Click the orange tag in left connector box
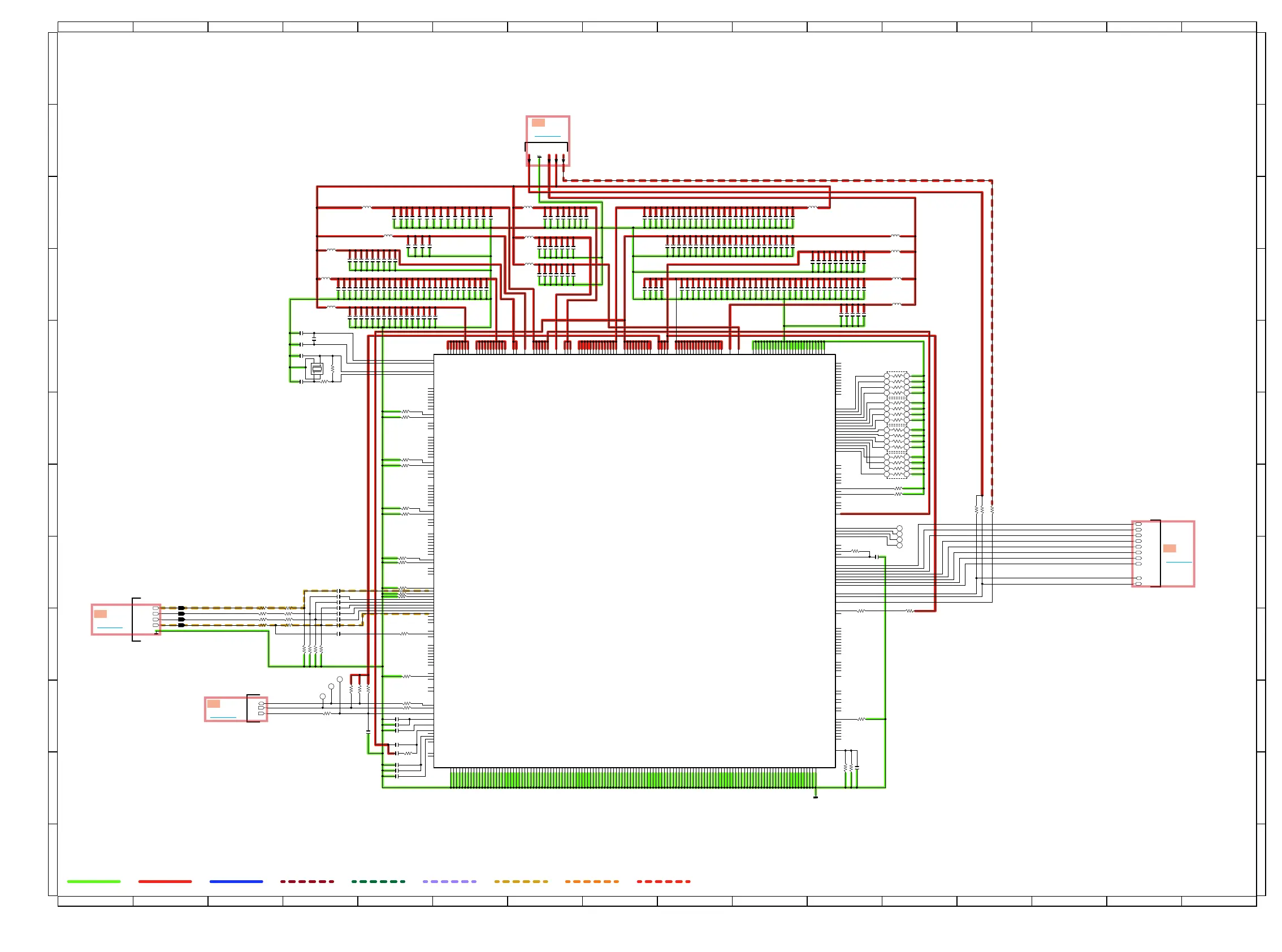The width and height of the screenshot is (1282, 952). pyautogui.click(x=100, y=615)
